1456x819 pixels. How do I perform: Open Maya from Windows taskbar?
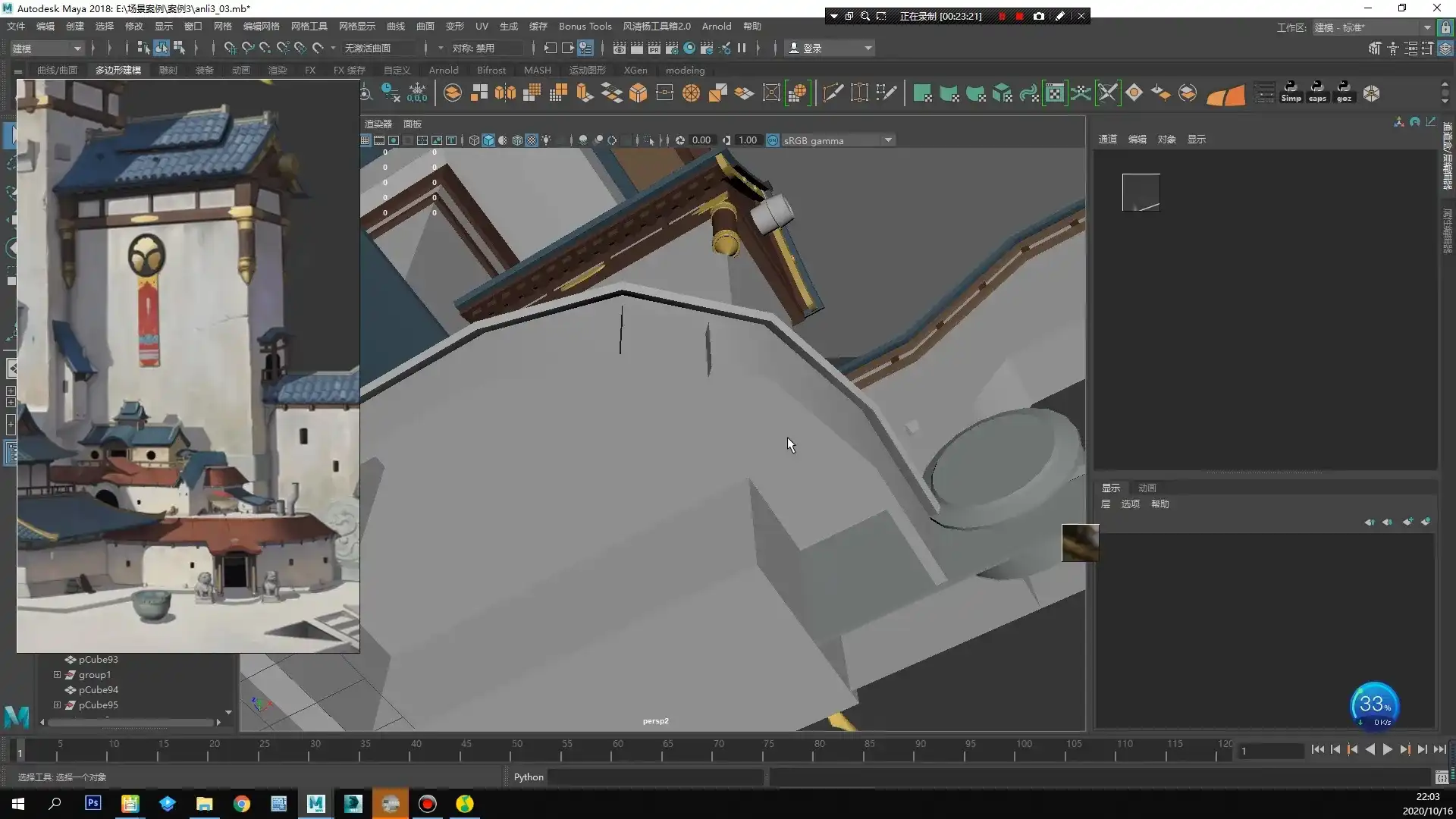(x=315, y=804)
